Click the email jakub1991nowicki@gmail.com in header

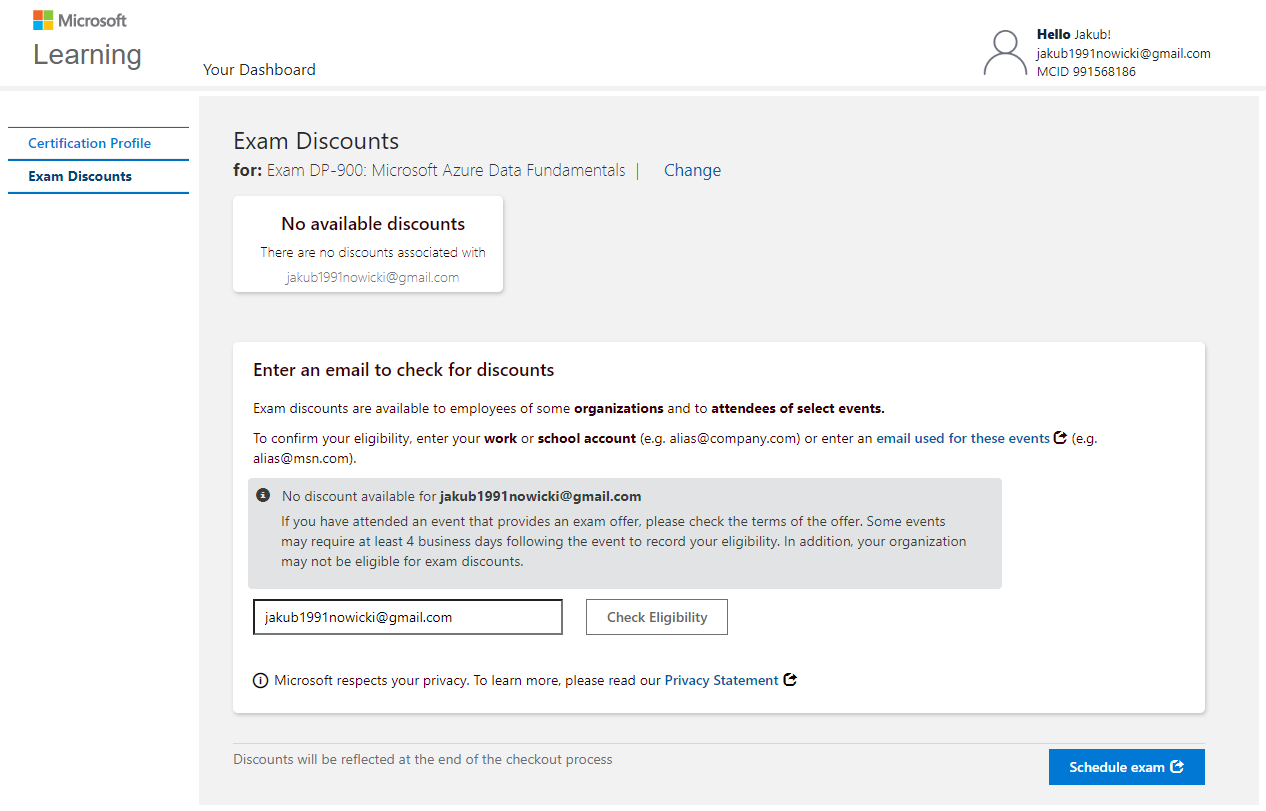pos(1124,53)
